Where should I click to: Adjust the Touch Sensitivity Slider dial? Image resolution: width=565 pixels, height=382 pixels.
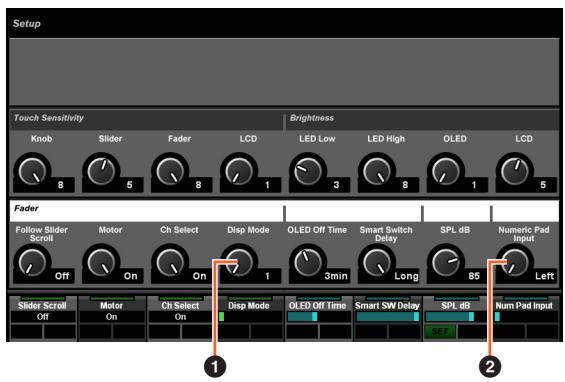101,171
